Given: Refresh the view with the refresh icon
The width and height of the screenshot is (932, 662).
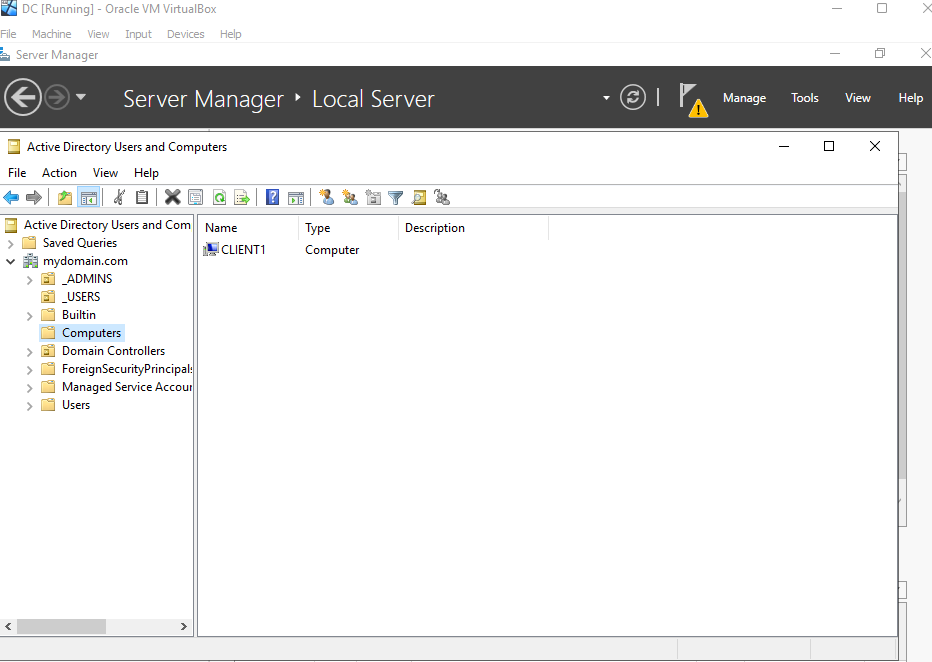Looking at the screenshot, I should click(x=219, y=197).
